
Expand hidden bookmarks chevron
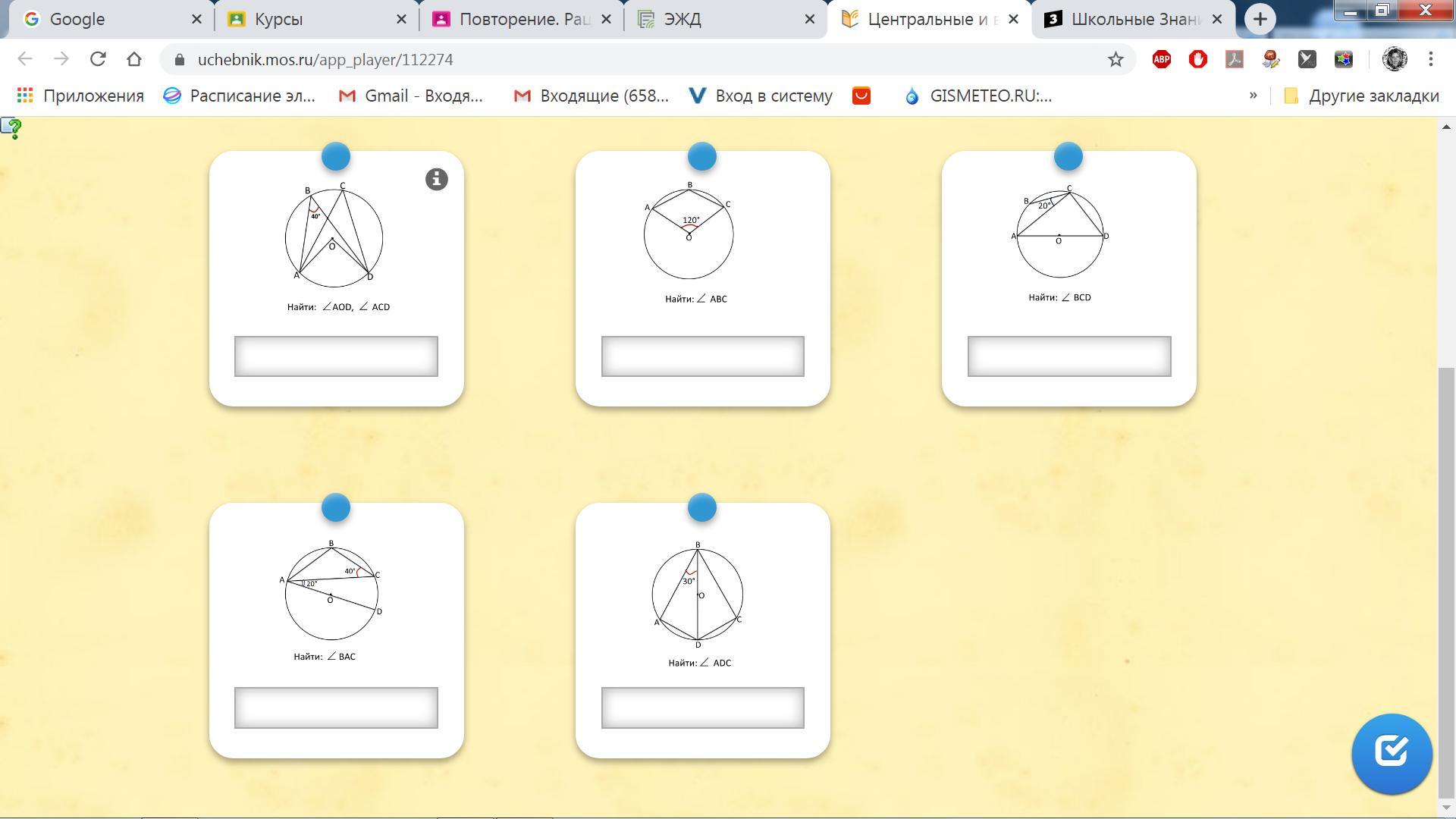[1253, 96]
